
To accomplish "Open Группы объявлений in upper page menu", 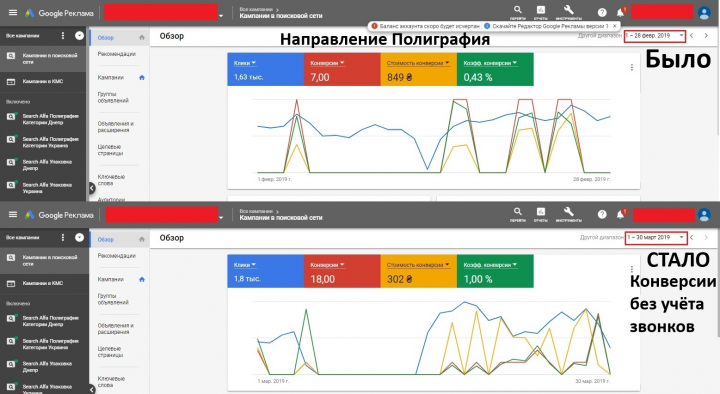I will pos(113,97).
